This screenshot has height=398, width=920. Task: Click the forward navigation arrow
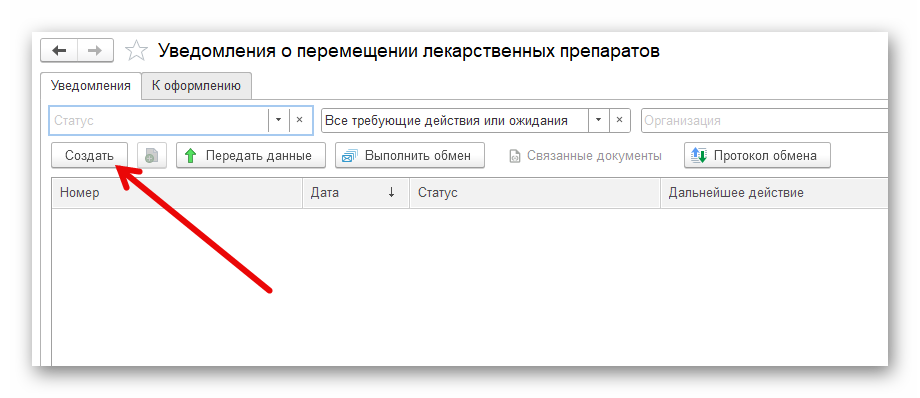pos(95,50)
